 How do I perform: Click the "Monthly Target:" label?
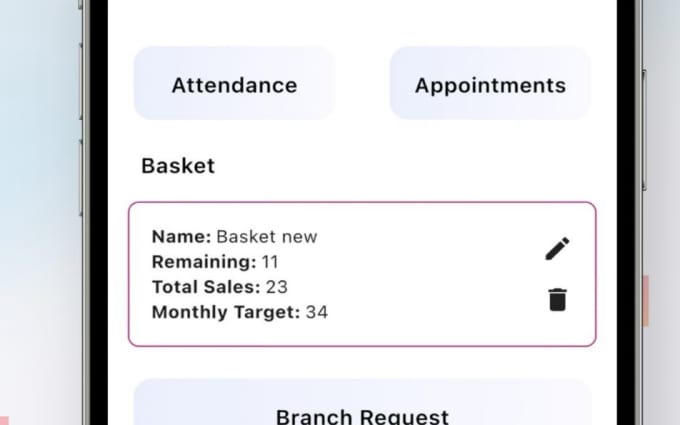click(226, 312)
